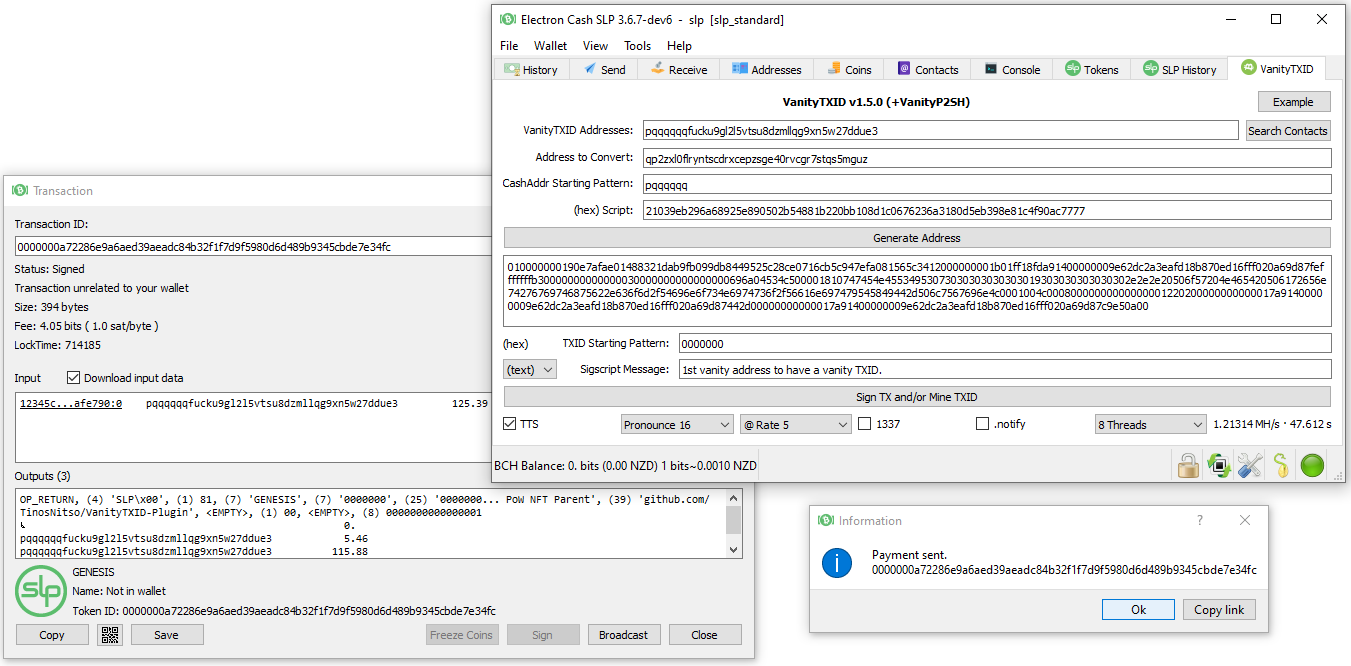The width and height of the screenshot is (1351, 666).
Task: Click the seed sprout icon
Action: pyautogui.click(x=1281, y=465)
